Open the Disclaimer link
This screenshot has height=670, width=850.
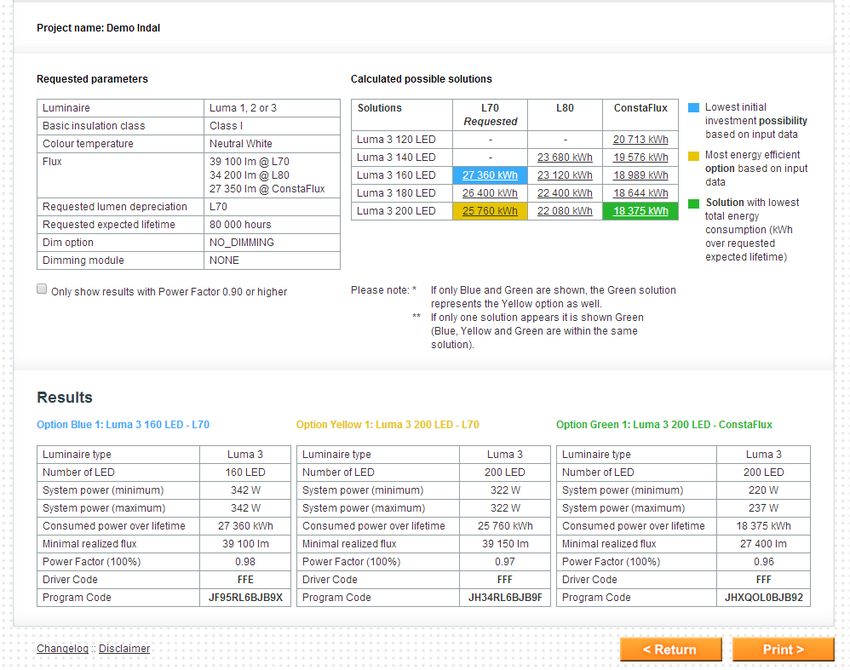(x=124, y=648)
